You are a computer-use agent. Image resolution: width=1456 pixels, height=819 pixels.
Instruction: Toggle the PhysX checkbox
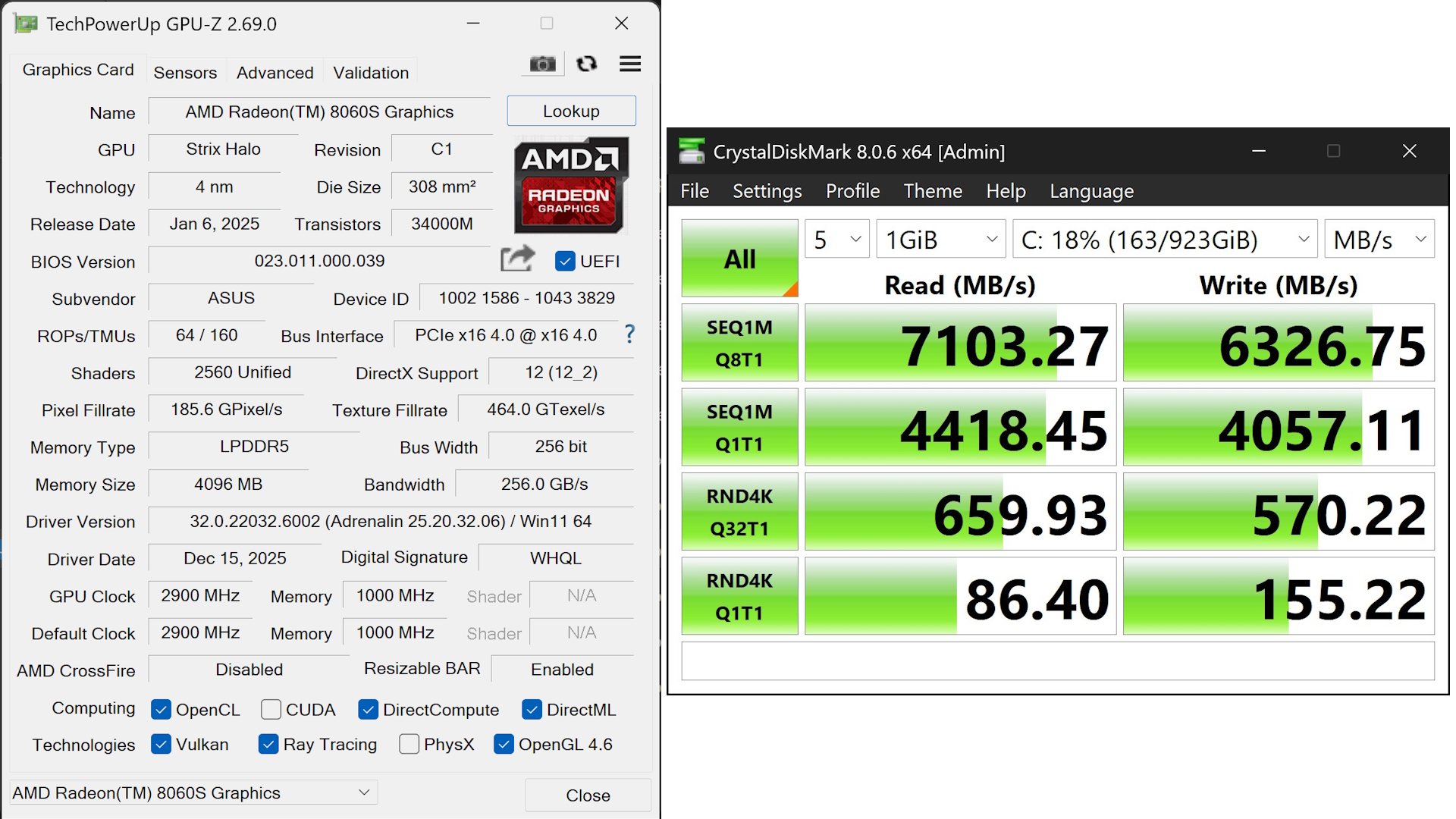click(409, 744)
